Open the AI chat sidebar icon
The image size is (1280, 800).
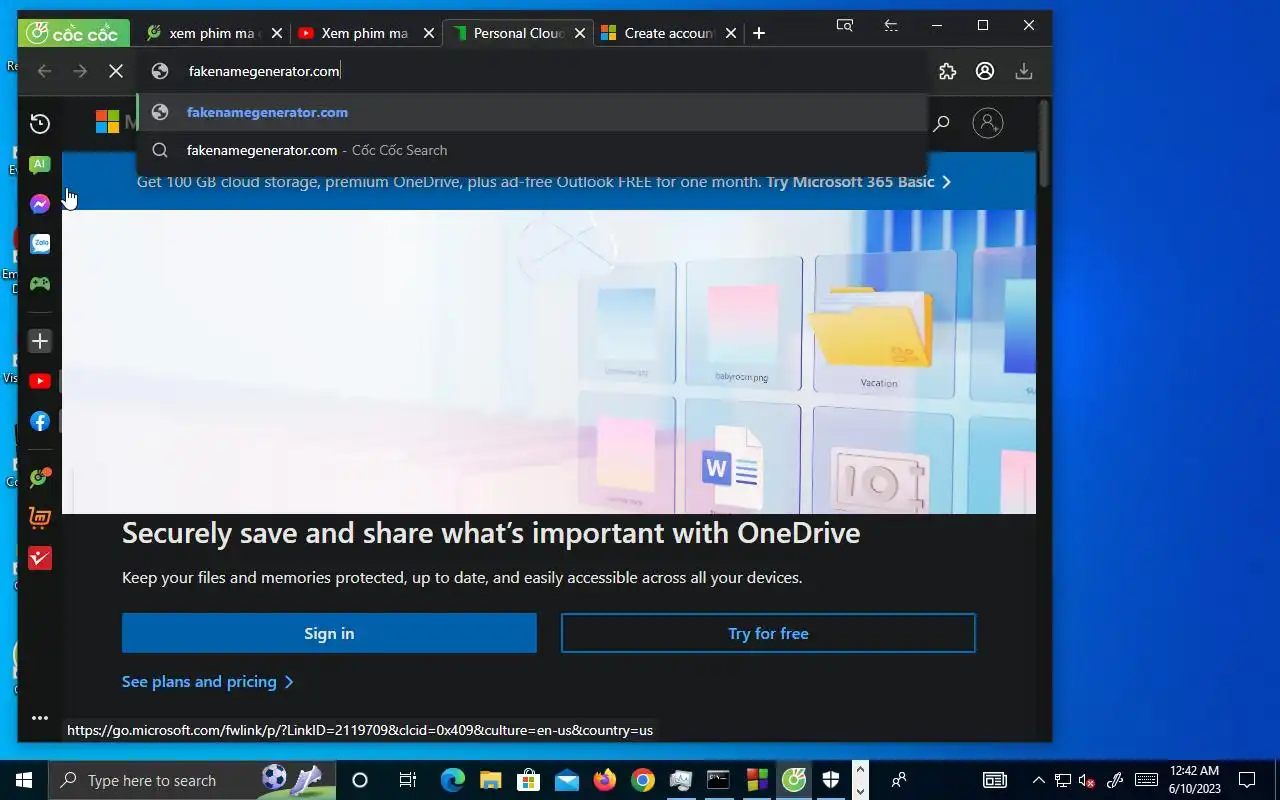[x=40, y=164]
